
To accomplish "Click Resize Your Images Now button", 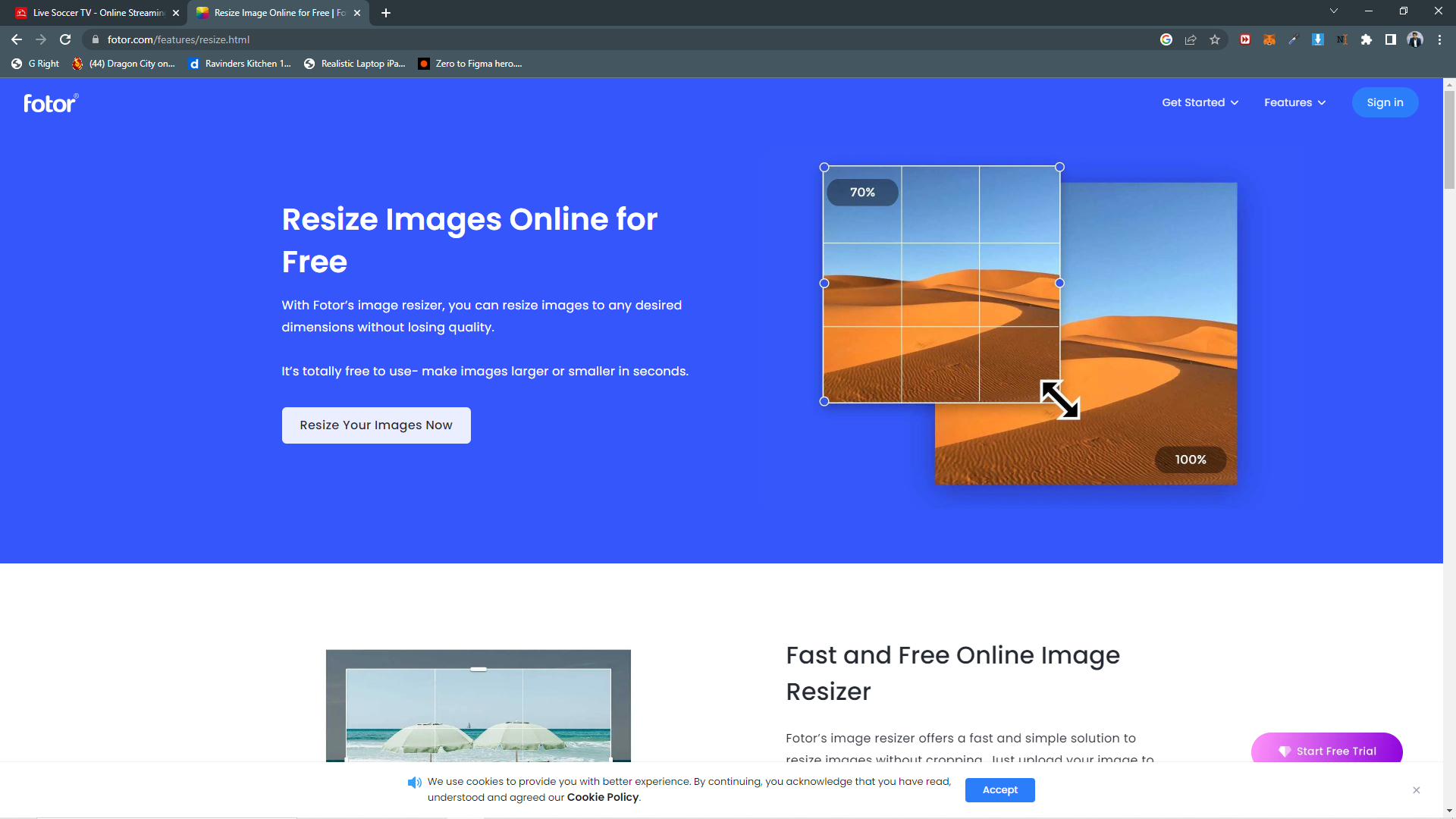I will [376, 425].
